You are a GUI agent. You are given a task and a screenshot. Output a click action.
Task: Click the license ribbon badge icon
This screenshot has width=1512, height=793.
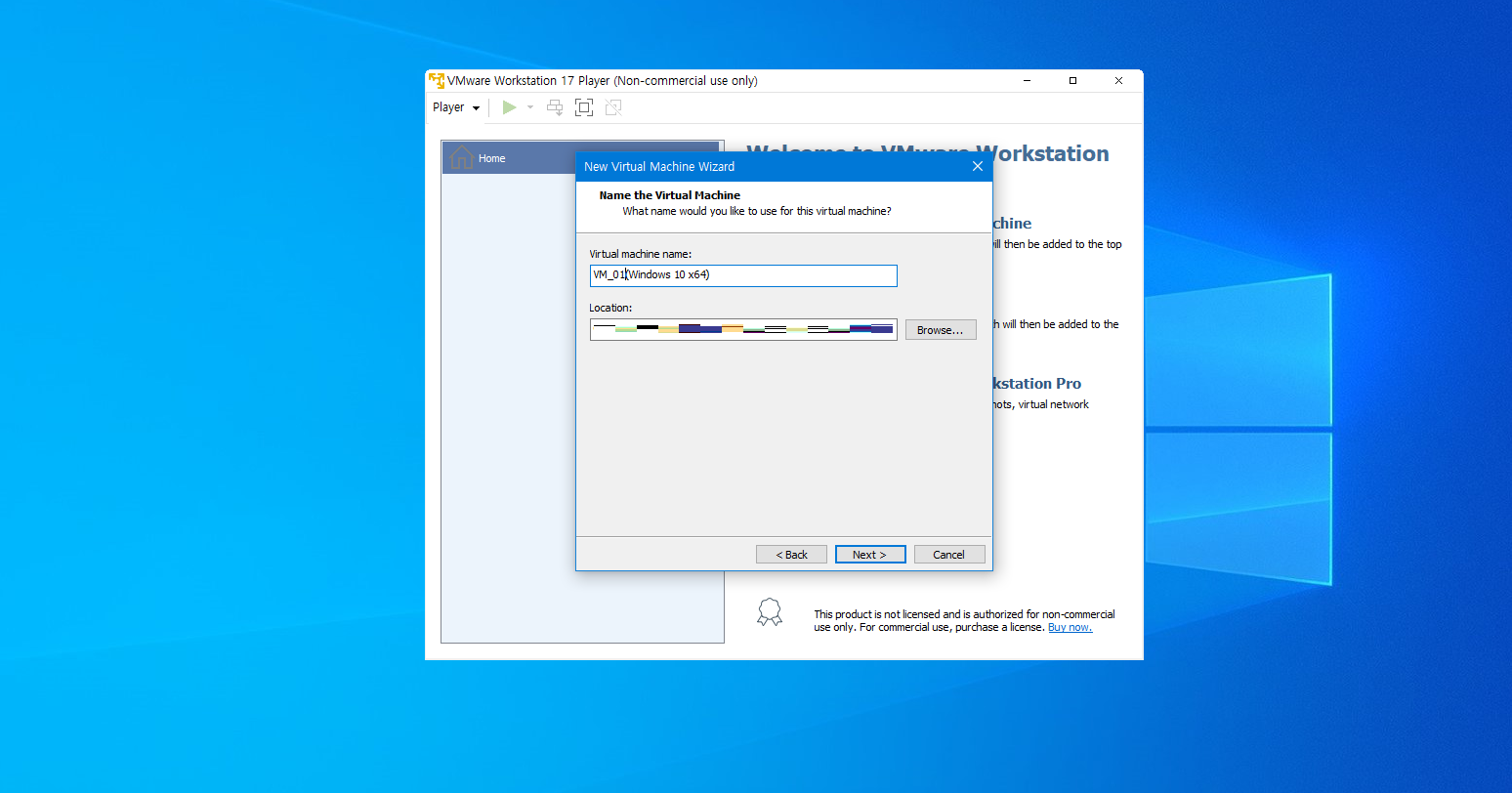770,612
